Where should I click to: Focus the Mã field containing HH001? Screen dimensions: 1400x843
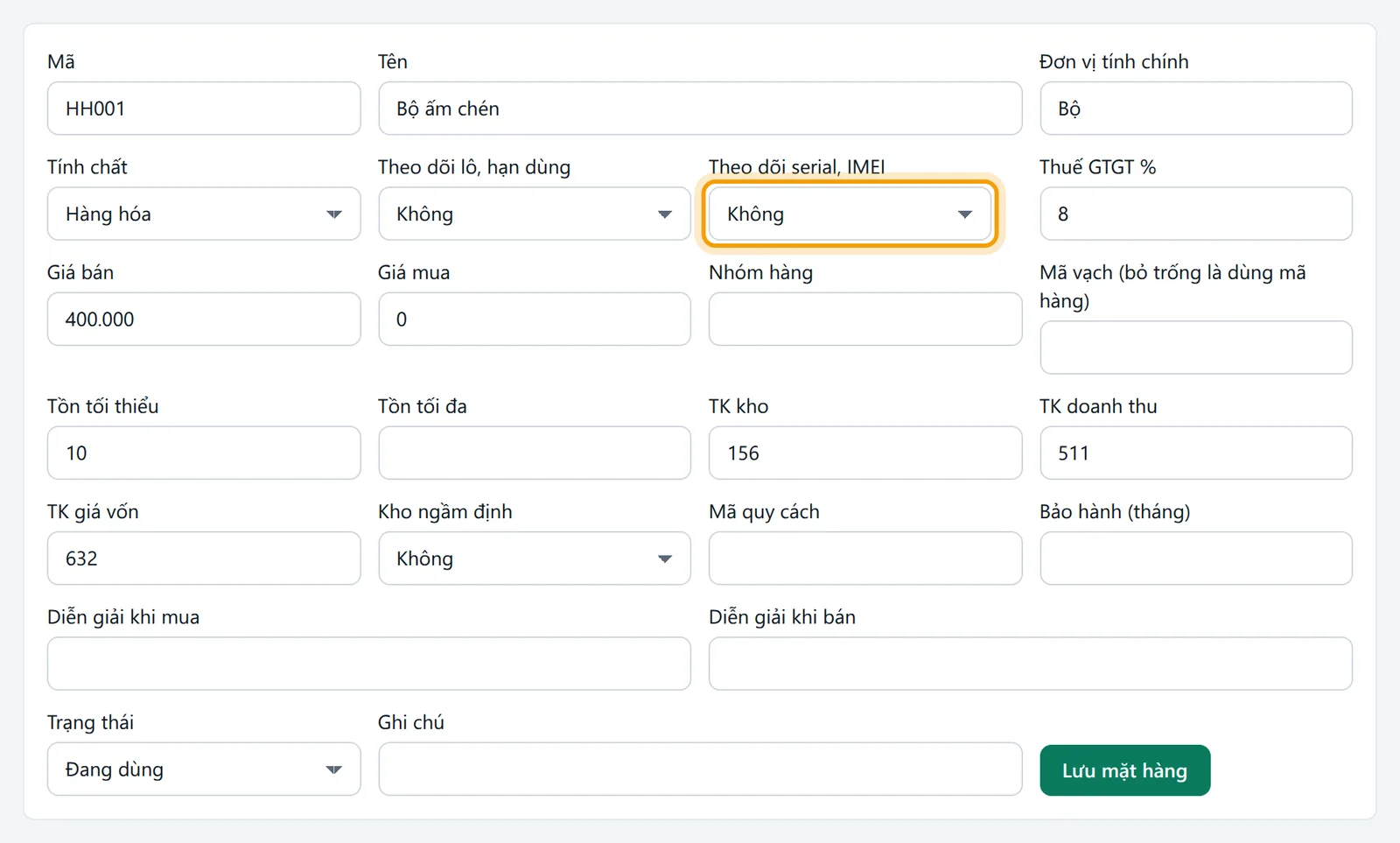coord(204,109)
